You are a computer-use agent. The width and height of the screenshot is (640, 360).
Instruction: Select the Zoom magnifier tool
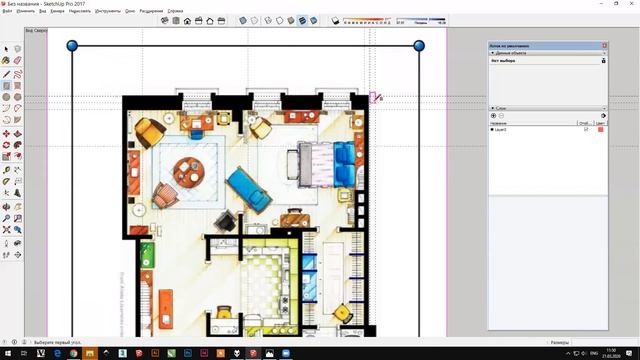pyautogui.click(x=6, y=219)
